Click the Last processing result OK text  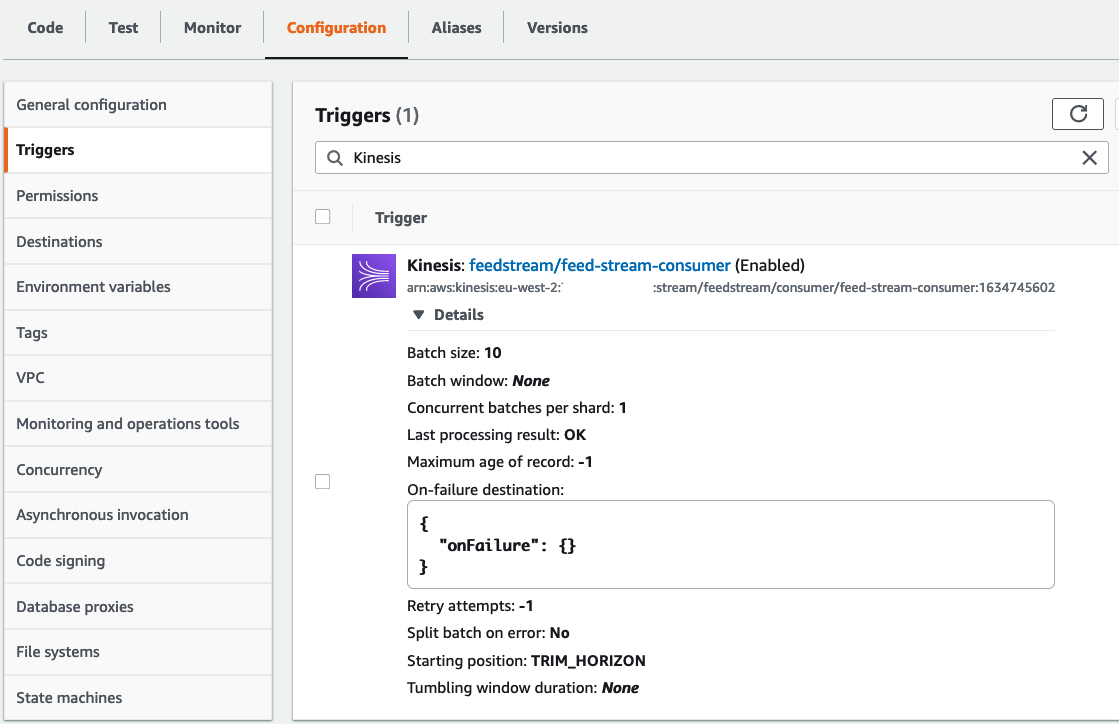click(496, 435)
